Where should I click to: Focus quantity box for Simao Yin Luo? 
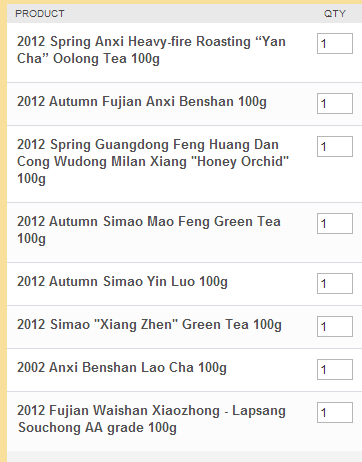[335, 283]
